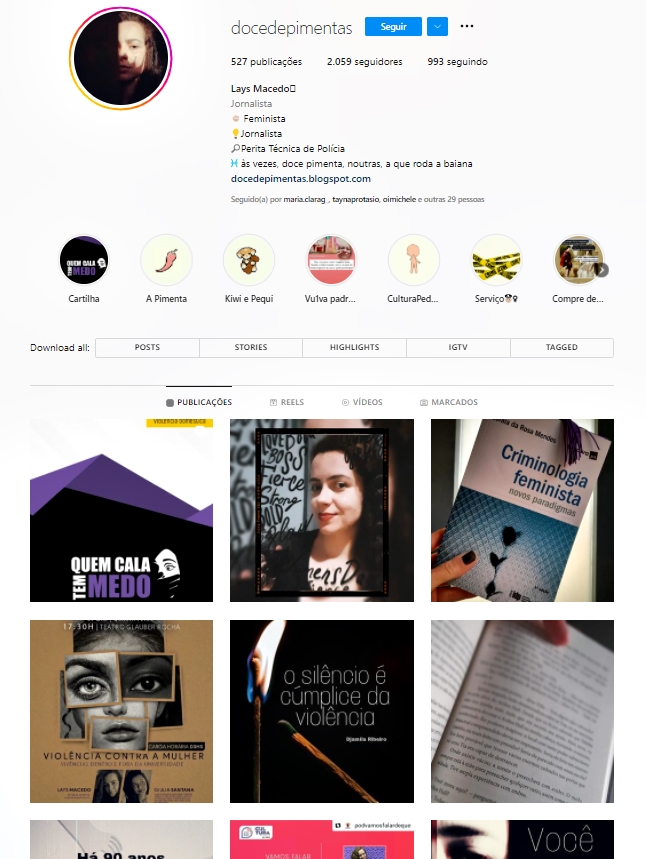This screenshot has height=859, width=646.
Task: Open the three-dots profile options menu
Action: pyautogui.click(x=467, y=26)
